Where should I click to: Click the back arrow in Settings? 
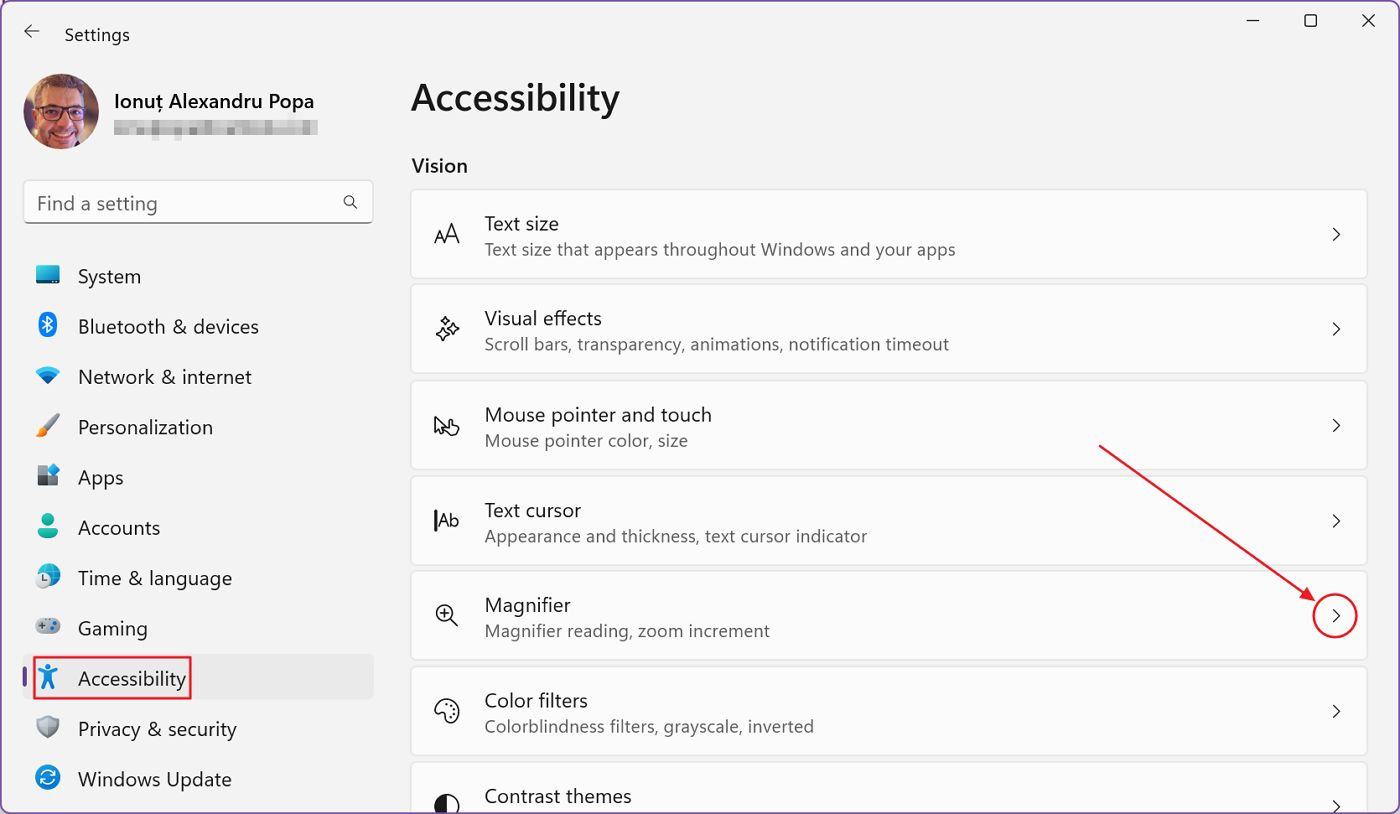[x=32, y=32]
